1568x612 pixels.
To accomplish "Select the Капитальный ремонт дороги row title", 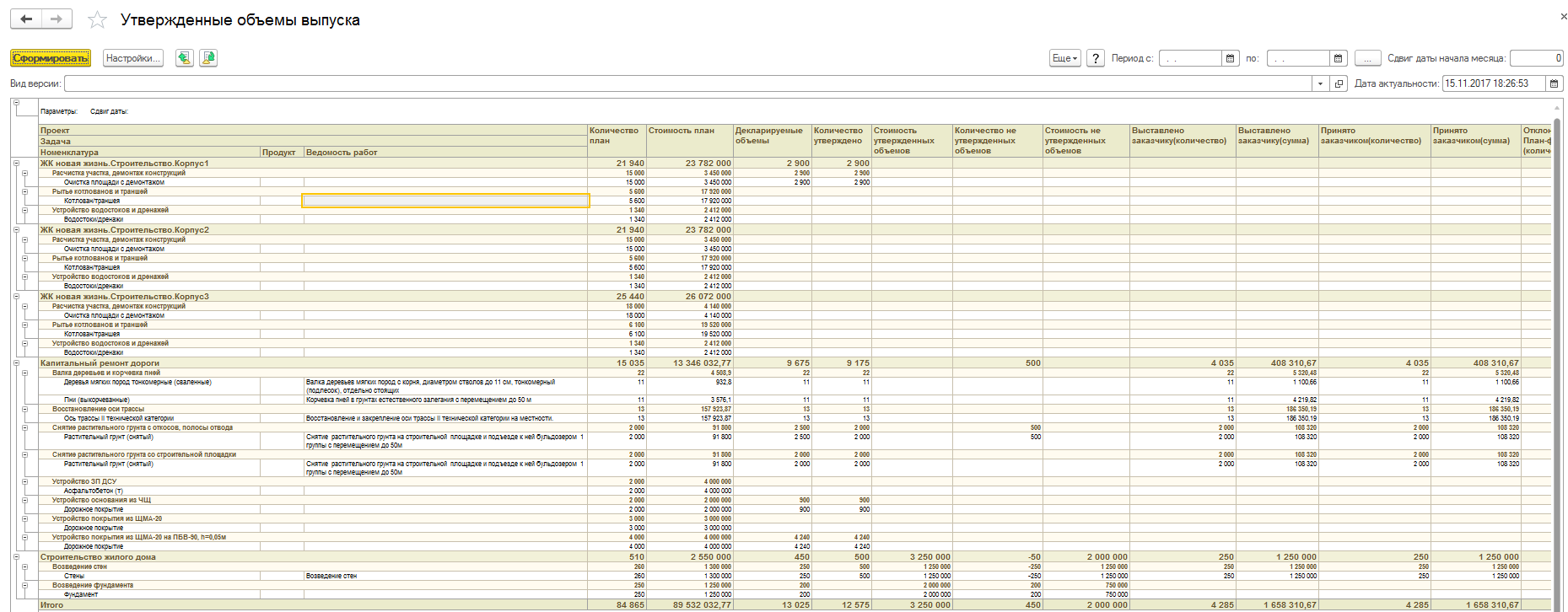I will point(100,363).
